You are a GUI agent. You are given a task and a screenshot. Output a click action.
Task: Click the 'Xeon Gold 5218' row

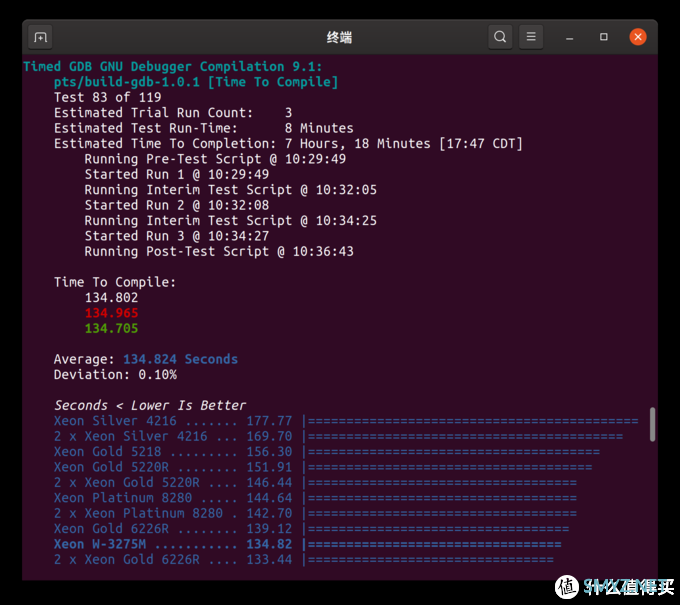pyautogui.click(x=327, y=451)
